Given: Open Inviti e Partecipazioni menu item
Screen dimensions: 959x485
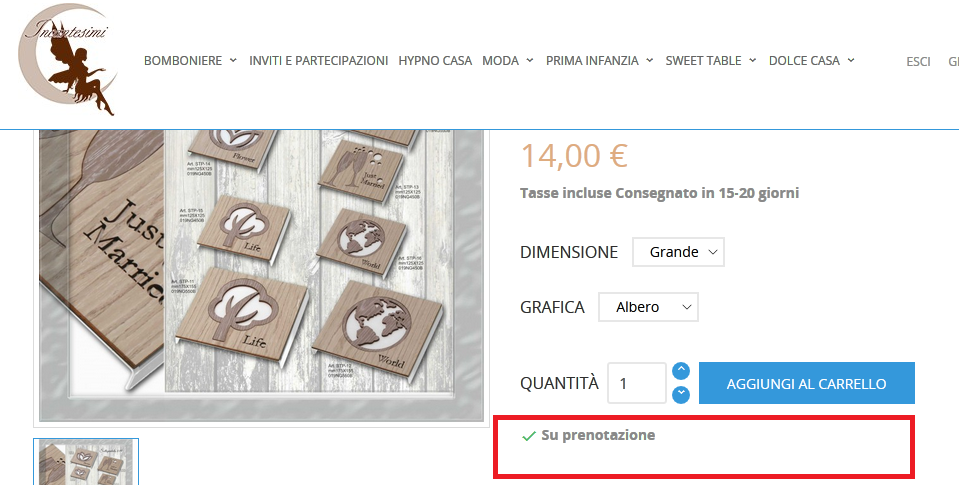Looking at the screenshot, I should coord(319,61).
